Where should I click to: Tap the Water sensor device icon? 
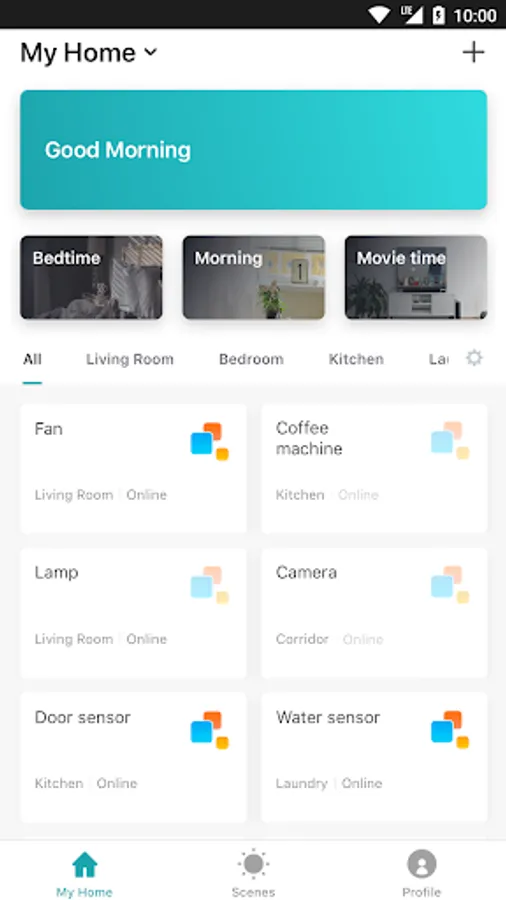coord(450,730)
